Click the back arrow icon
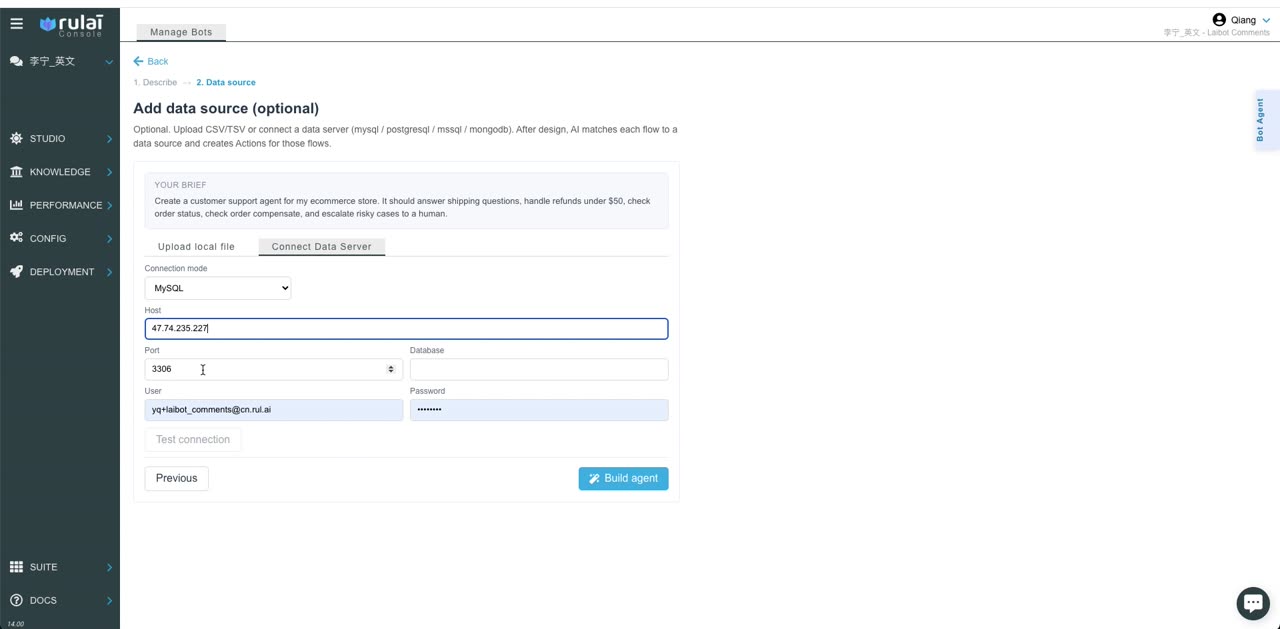This screenshot has width=1280, height=629. tap(139, 61)
